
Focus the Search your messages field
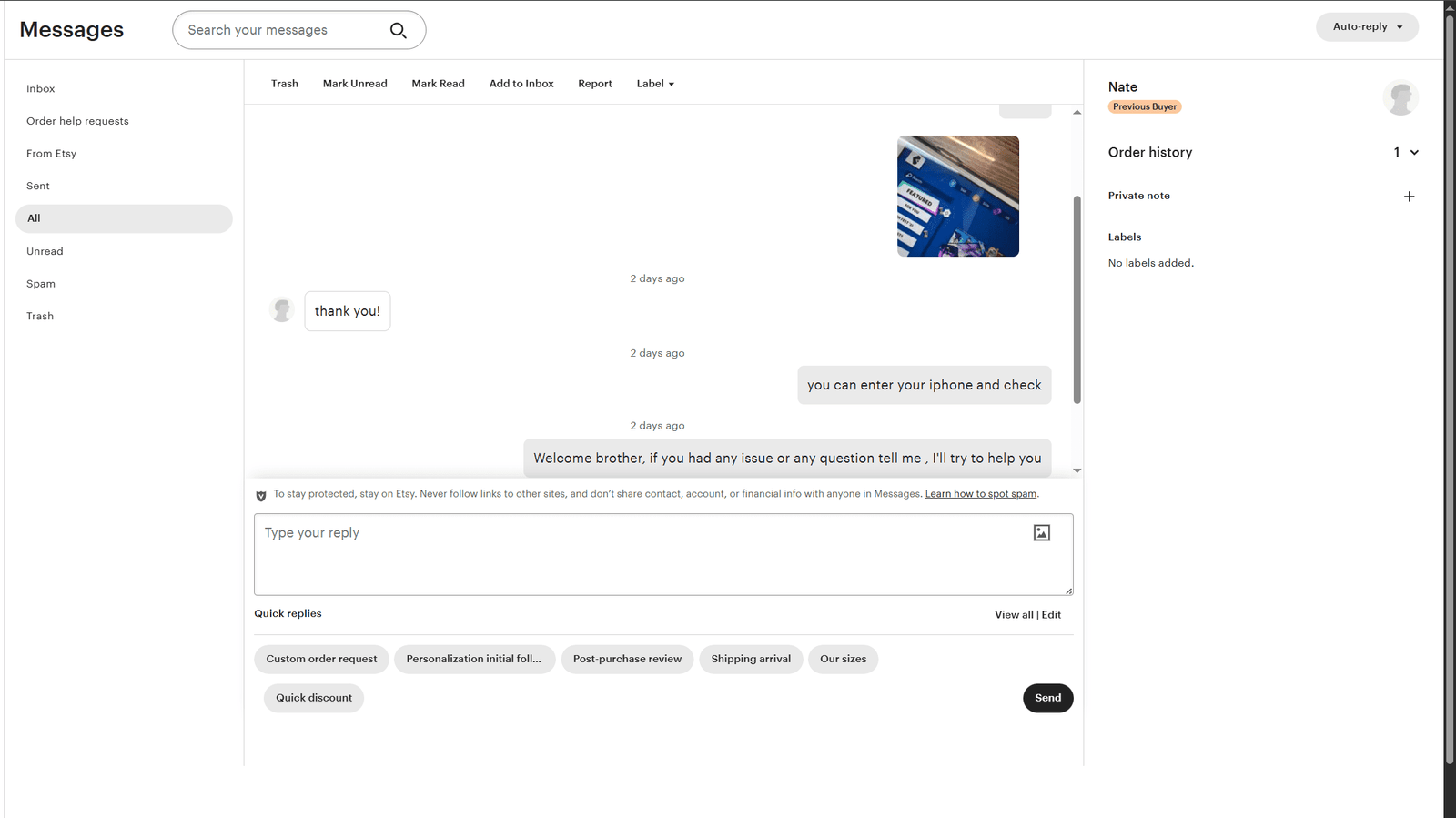coord(298,30)
